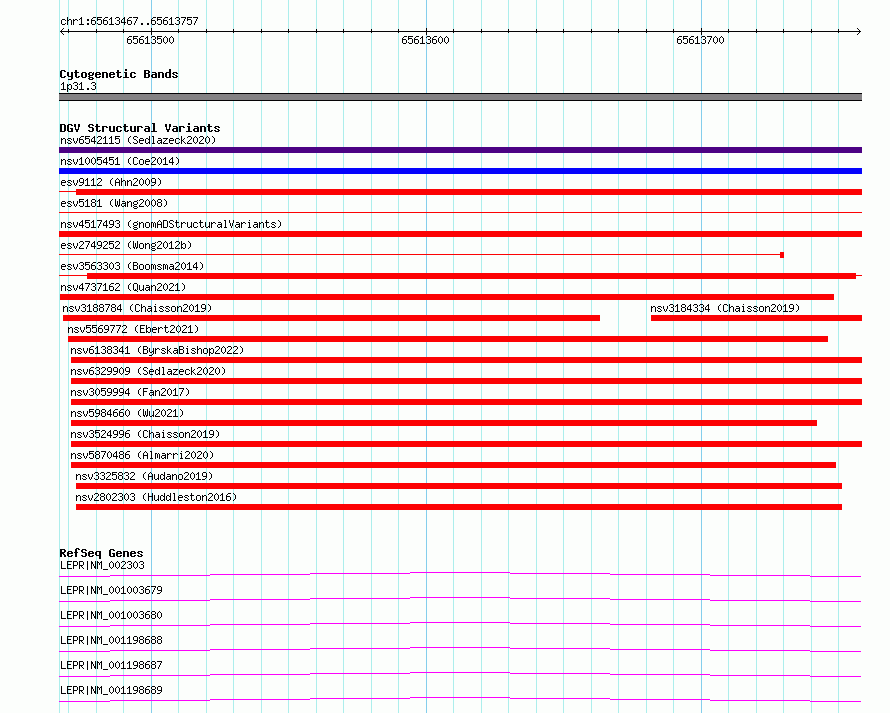This screenshot has width=890, height=713.
Task: Click the LEPR|NM_001198689 transcript label
Action: point(111,690)
